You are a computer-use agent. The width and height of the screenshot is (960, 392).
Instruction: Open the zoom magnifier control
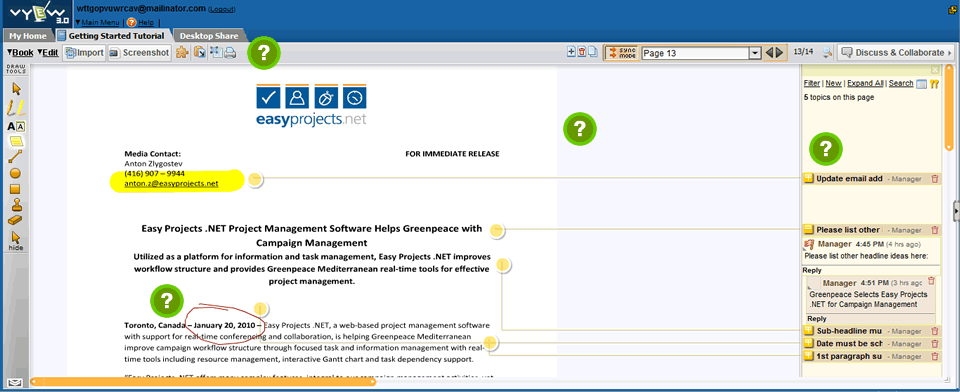click(x=828, y=53)
